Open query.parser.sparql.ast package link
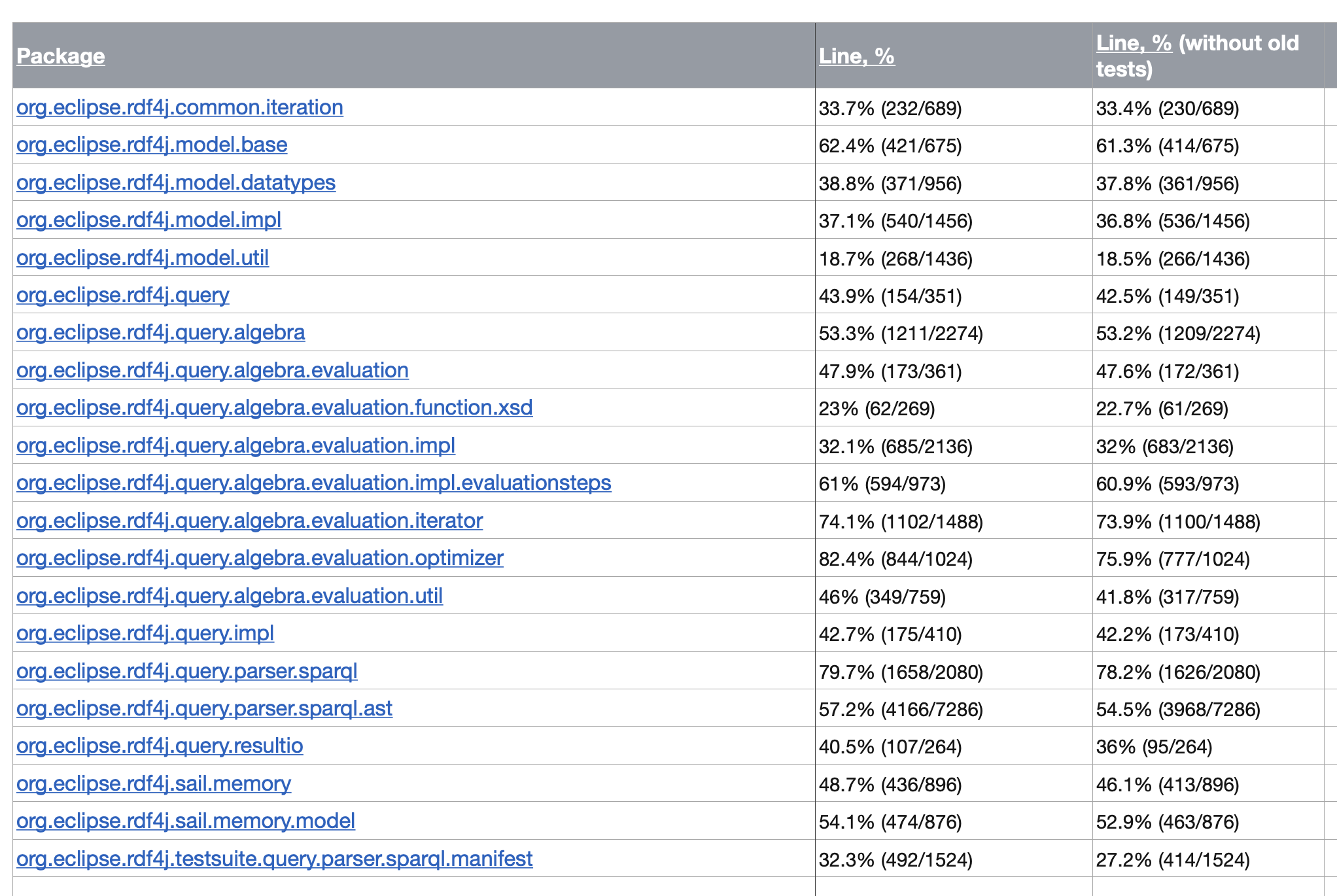 pyautogui.click(x=204, y=708)
